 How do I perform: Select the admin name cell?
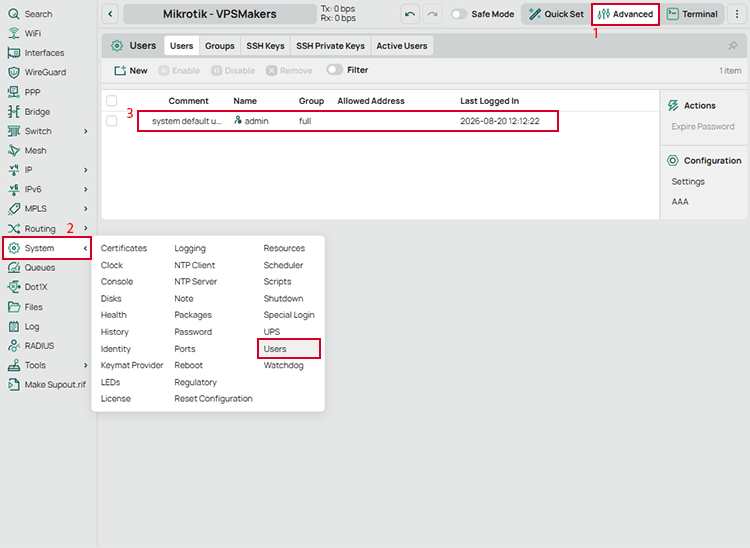click(x=252, y=121)
